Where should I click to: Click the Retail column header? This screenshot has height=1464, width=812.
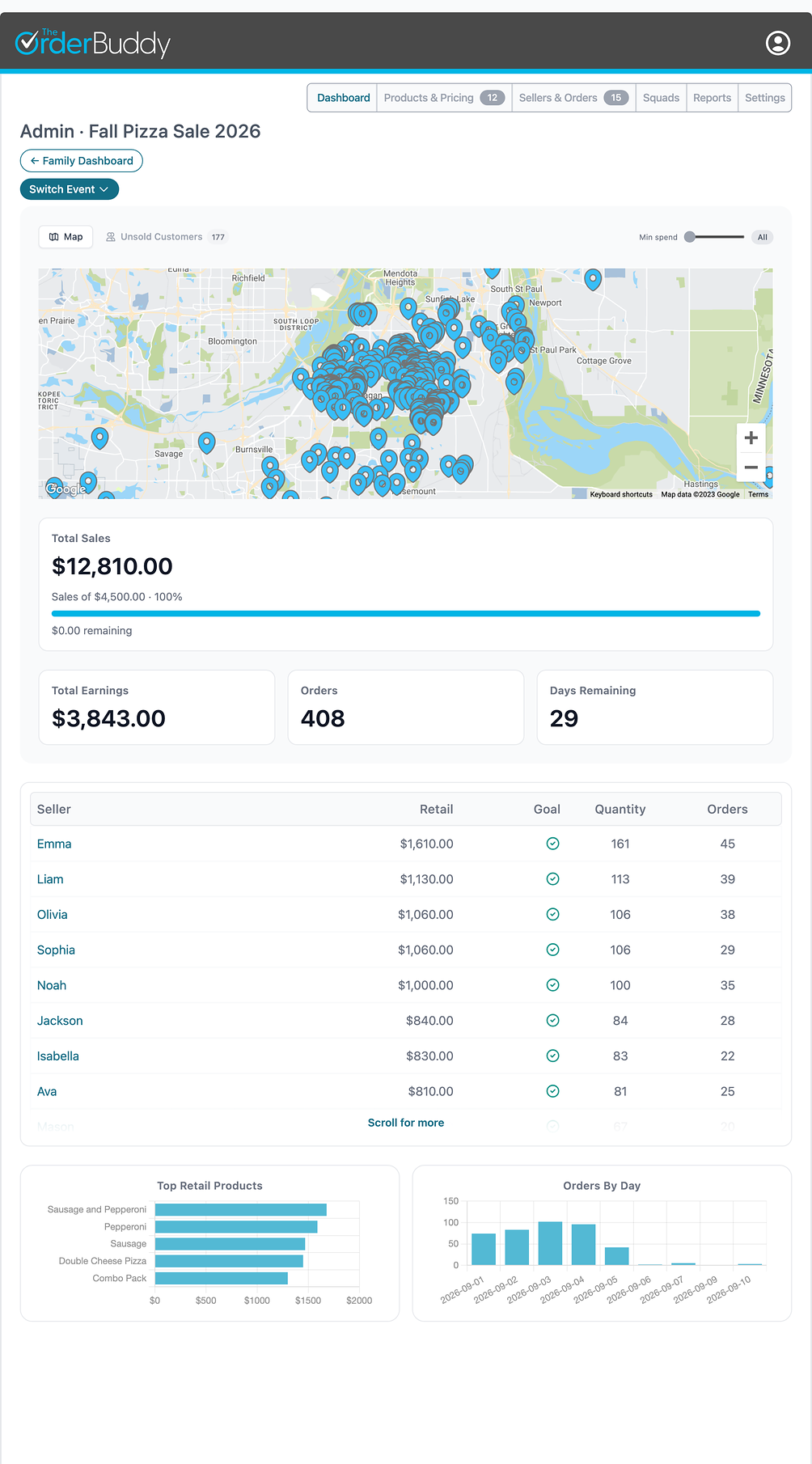(x=436, y=809)
